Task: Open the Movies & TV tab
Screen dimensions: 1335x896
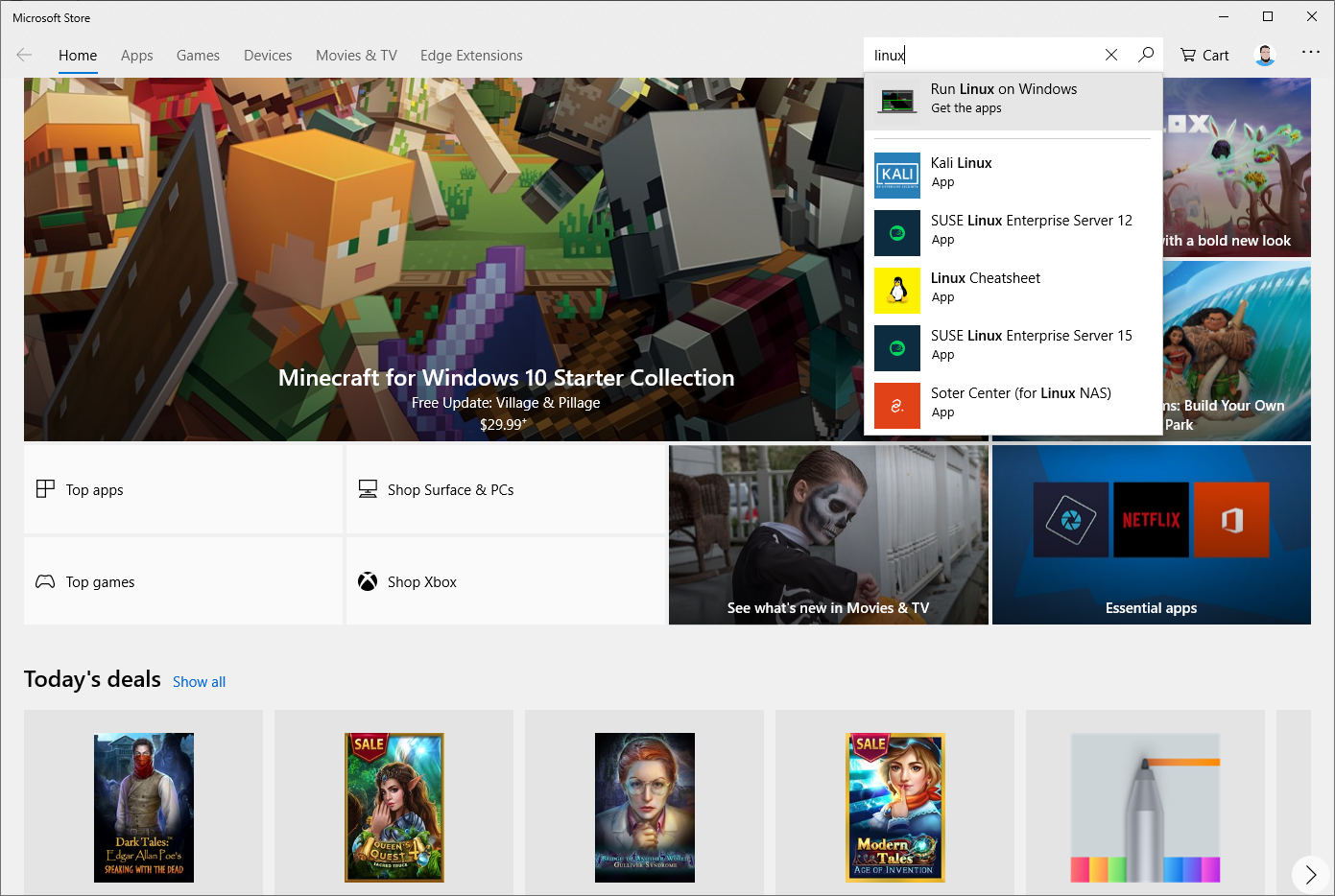Action: click(356, 56)
